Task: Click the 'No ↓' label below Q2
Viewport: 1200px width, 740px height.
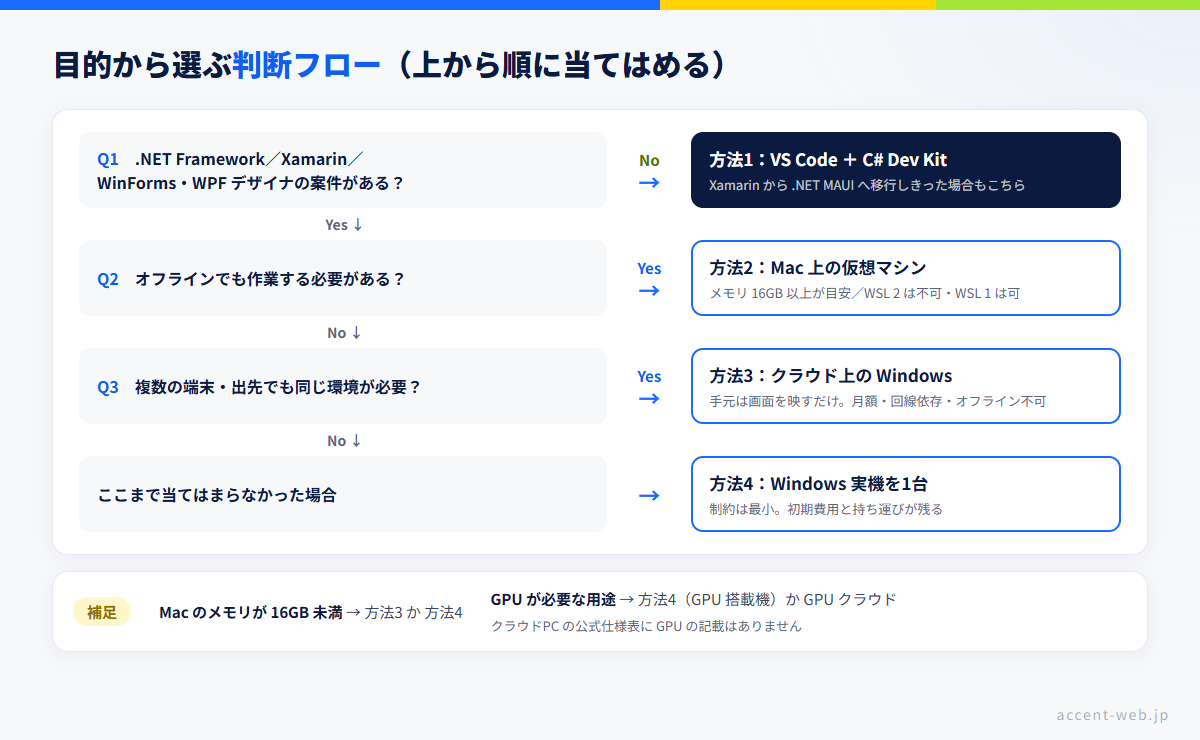Action: [x=343, y=333]
